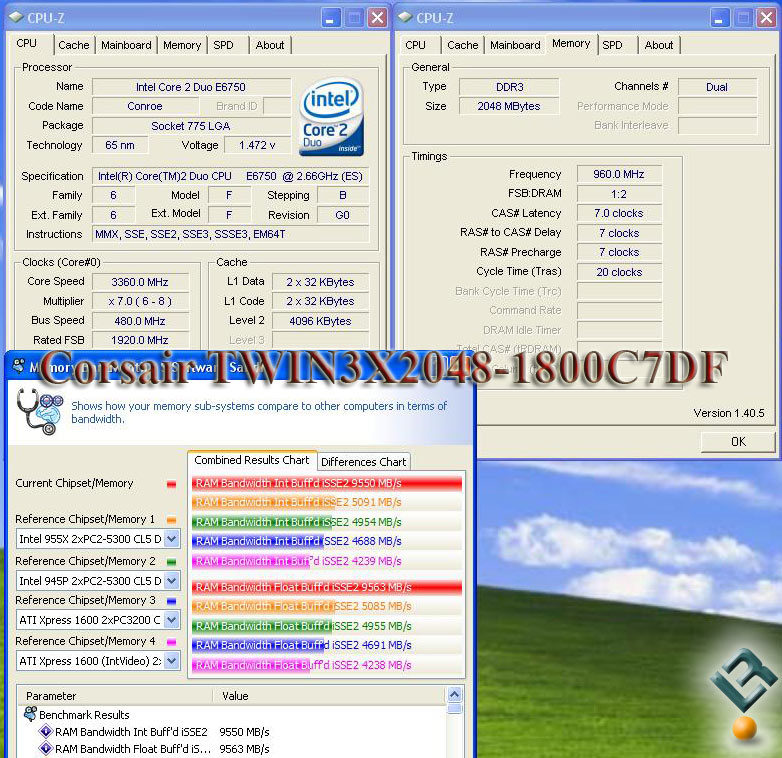
Task: Click magenta Reference Chipset/Memory 4 color marker
Action: pyautogui.click(x=172, y=642)
